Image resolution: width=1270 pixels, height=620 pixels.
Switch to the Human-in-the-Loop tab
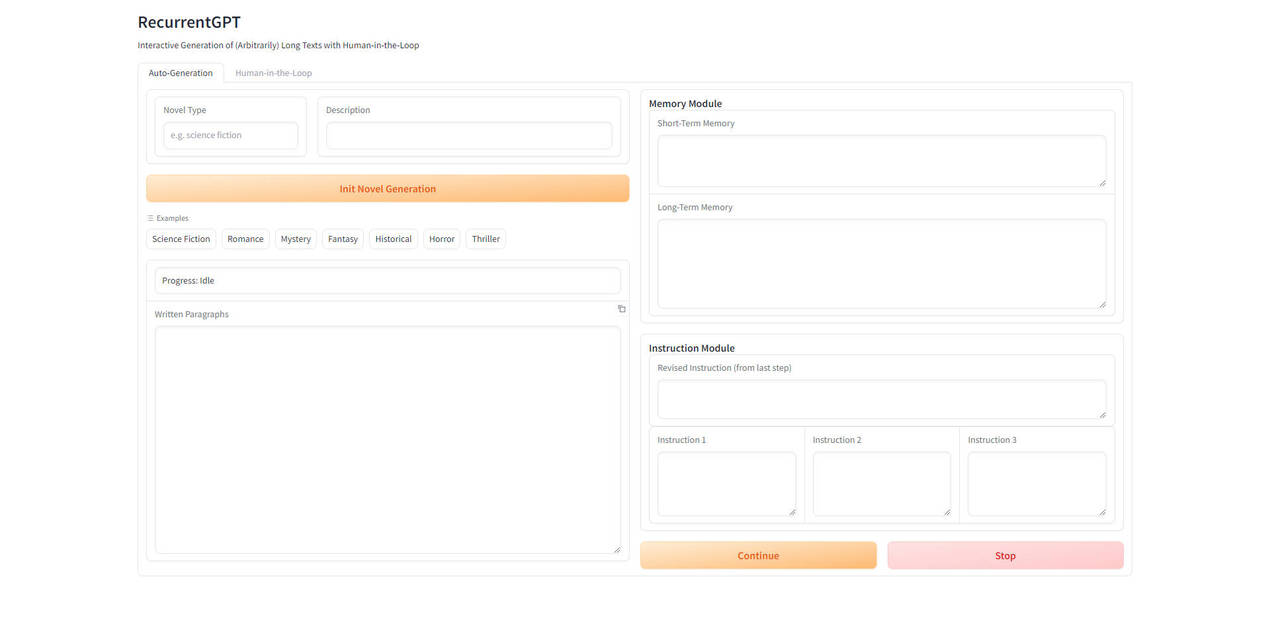click(x=273, y=73)
